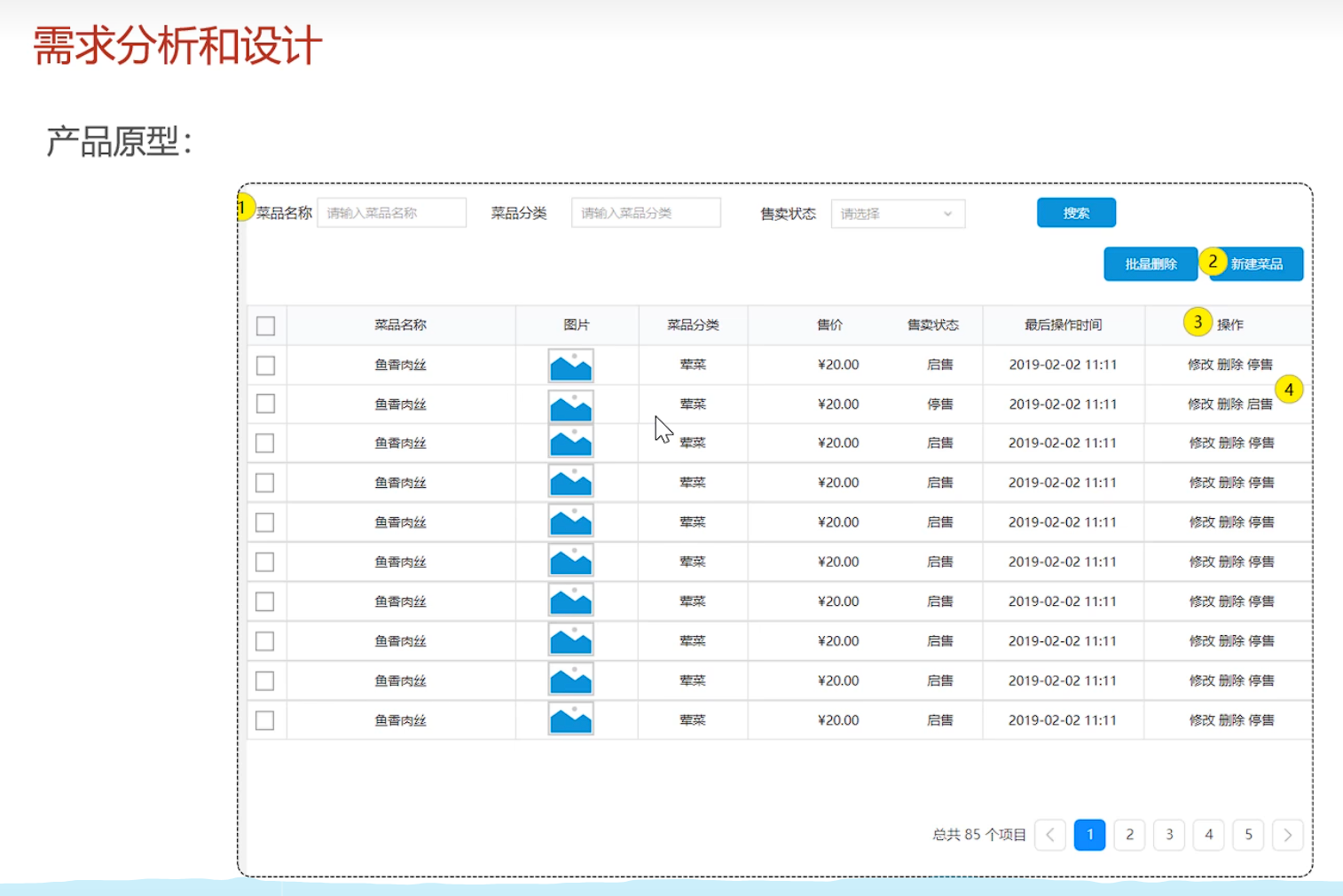Click the 售卖状态 label beside the dropdown

point(788,214)
